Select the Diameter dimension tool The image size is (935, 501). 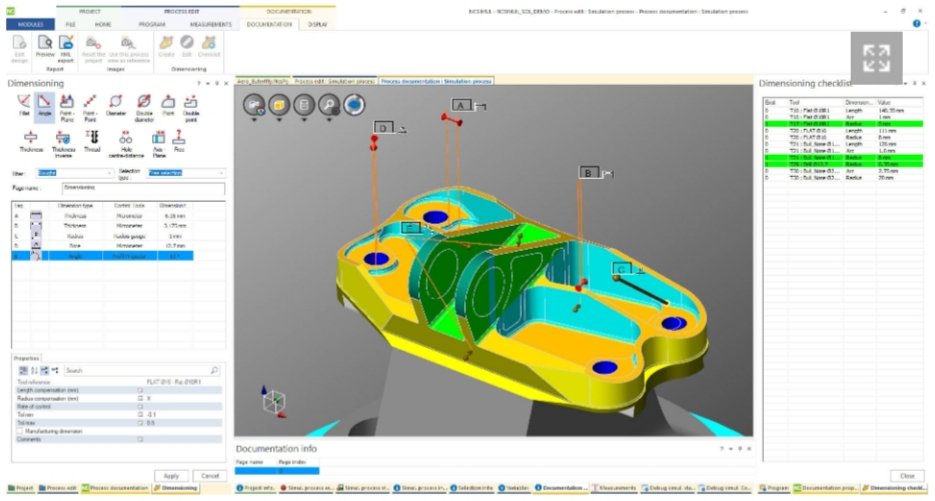click(116, 105)
